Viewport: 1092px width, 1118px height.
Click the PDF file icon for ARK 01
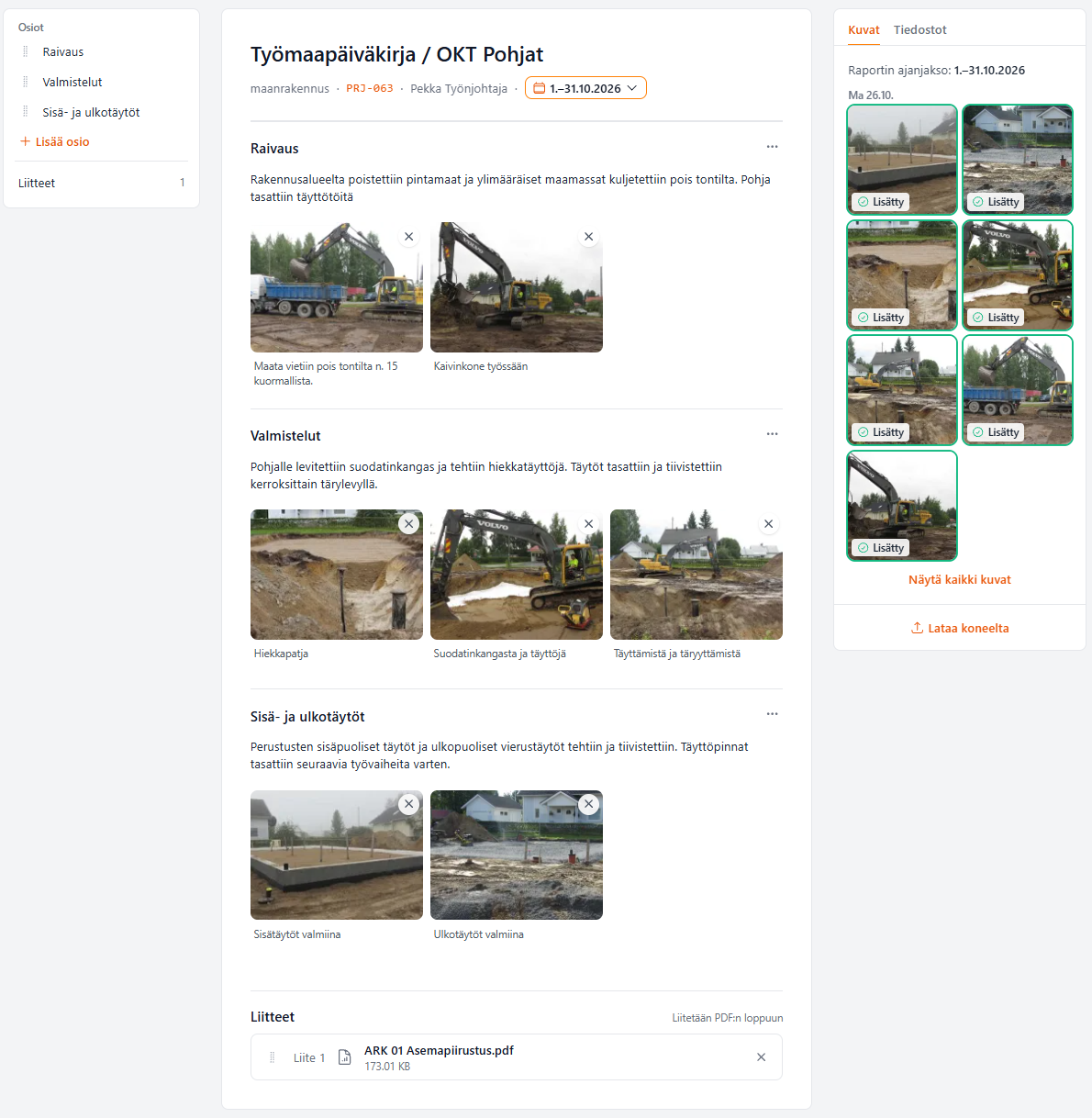345,1057
